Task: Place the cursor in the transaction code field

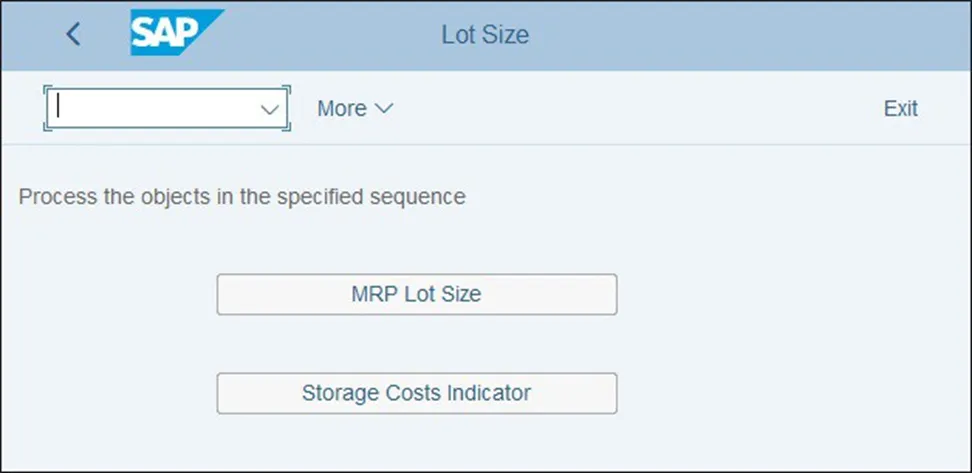Action: tap(150, 108)
